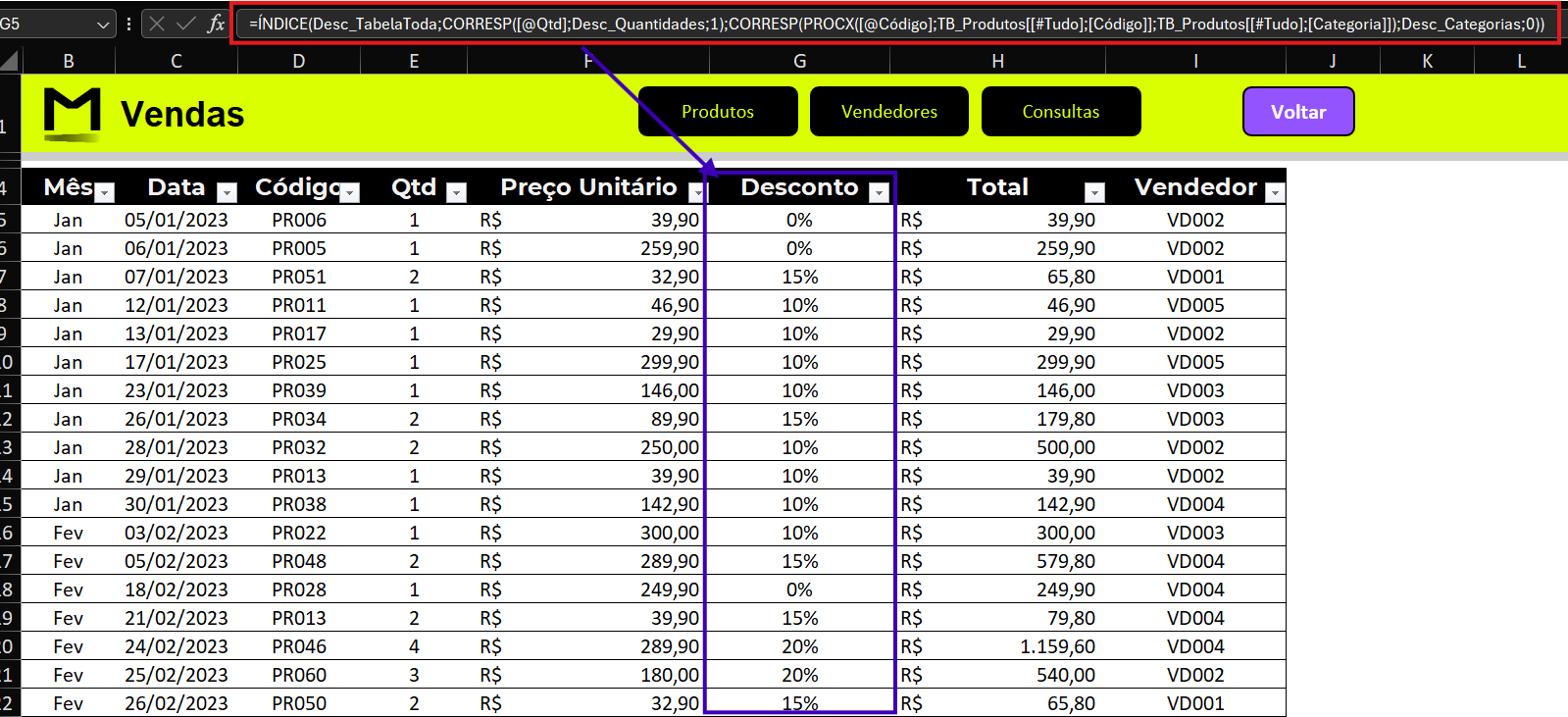Select code cell PR006
Screen dimensions: 1568x717
pos(299,220)
